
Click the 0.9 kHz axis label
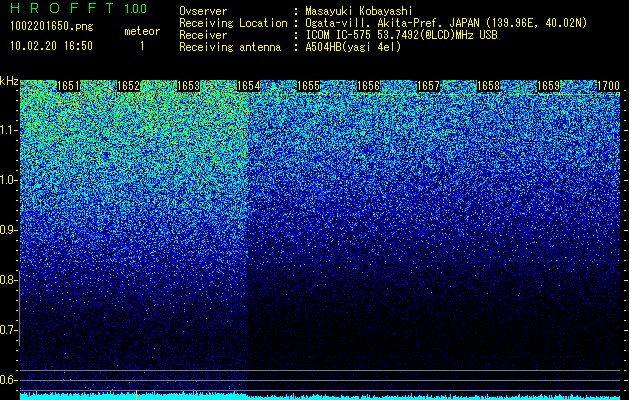[8, 230]
